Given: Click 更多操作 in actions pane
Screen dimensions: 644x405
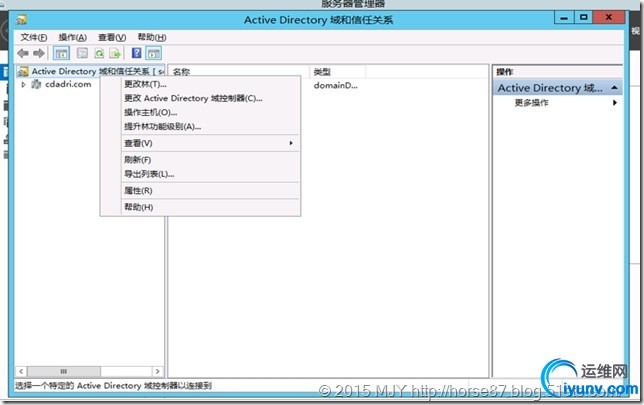Looking at the screenshot, I should (531, 103).
